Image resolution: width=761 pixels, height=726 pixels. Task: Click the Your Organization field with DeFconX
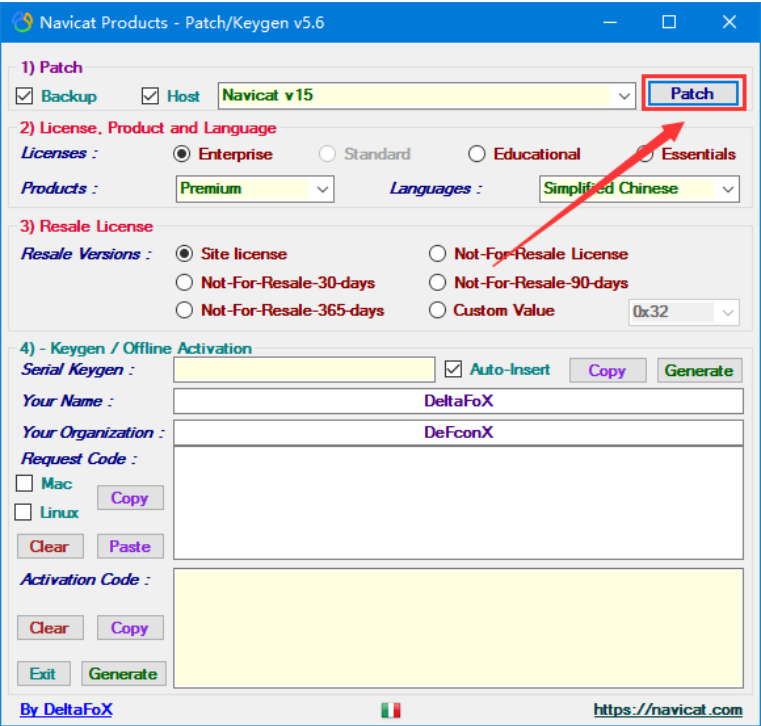tap(458, 432)
